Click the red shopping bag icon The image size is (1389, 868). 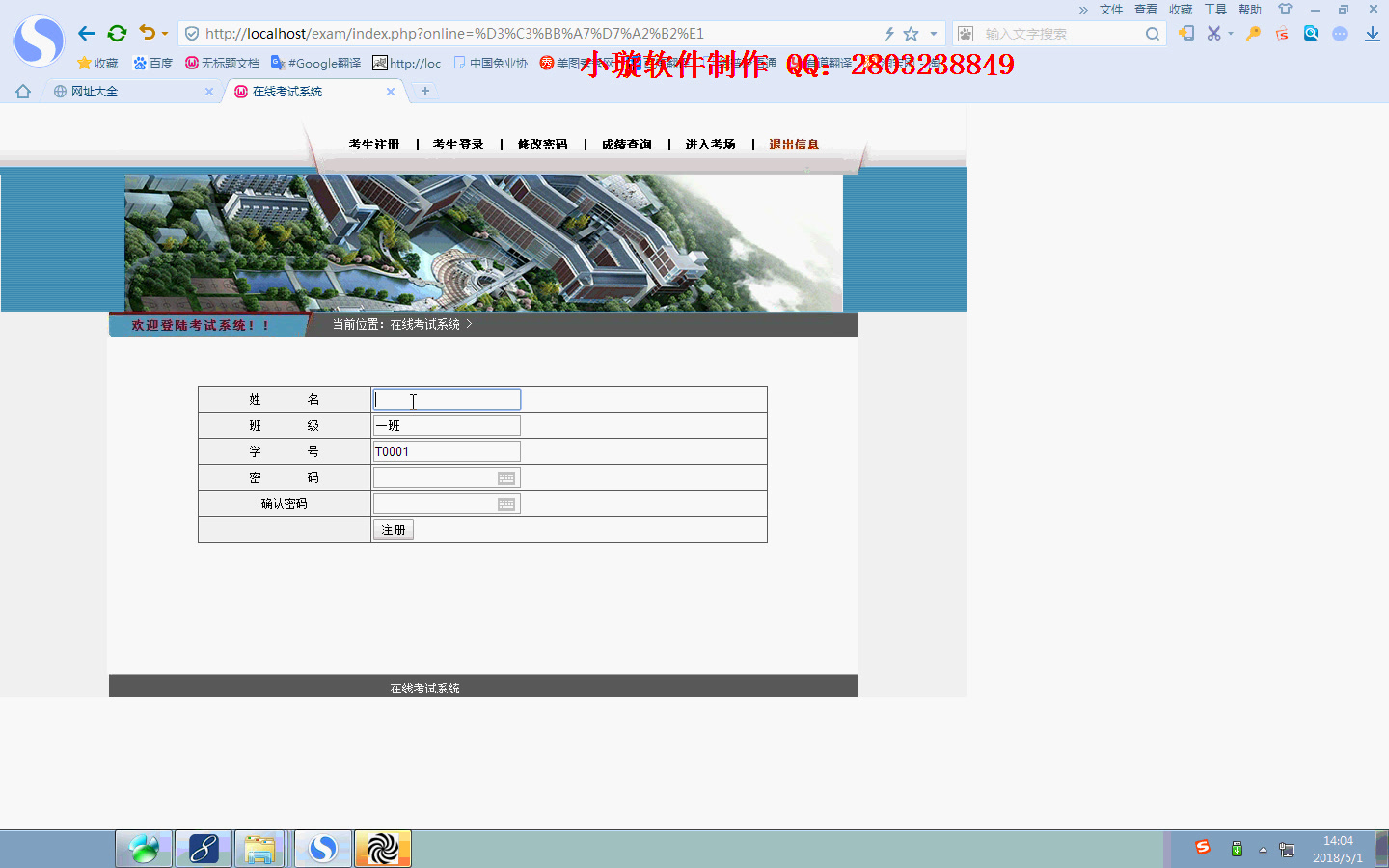(1282, 34)
